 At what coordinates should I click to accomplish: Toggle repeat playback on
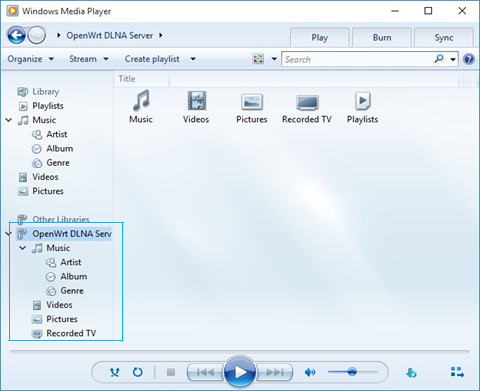point(137,372)
